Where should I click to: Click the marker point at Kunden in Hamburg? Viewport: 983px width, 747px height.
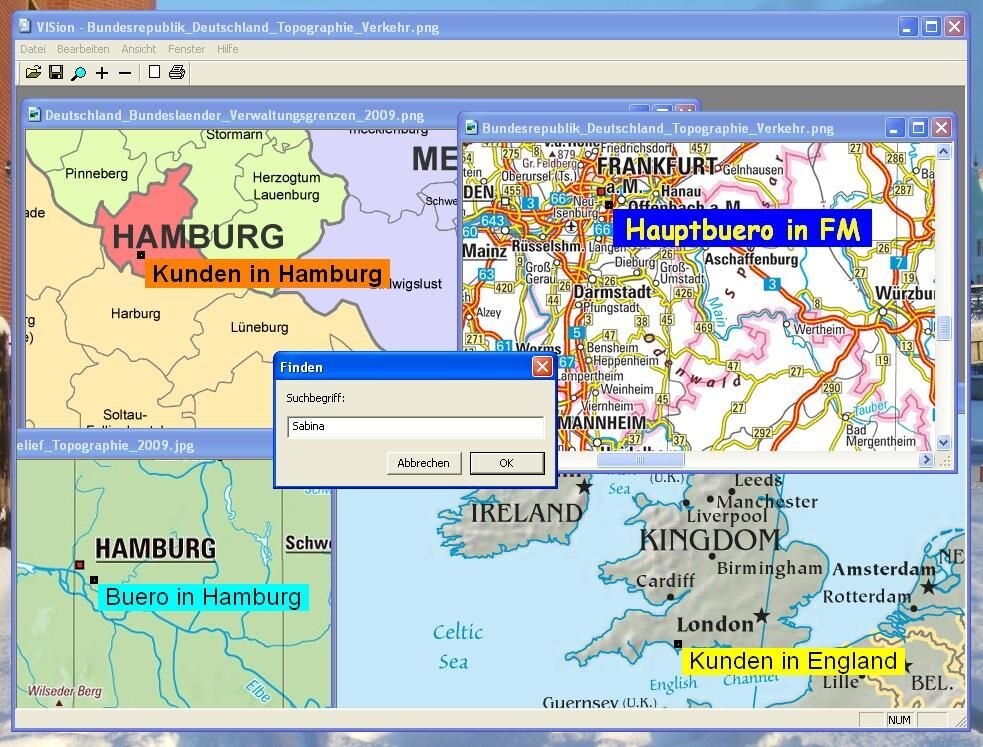(x=141, y=255)
